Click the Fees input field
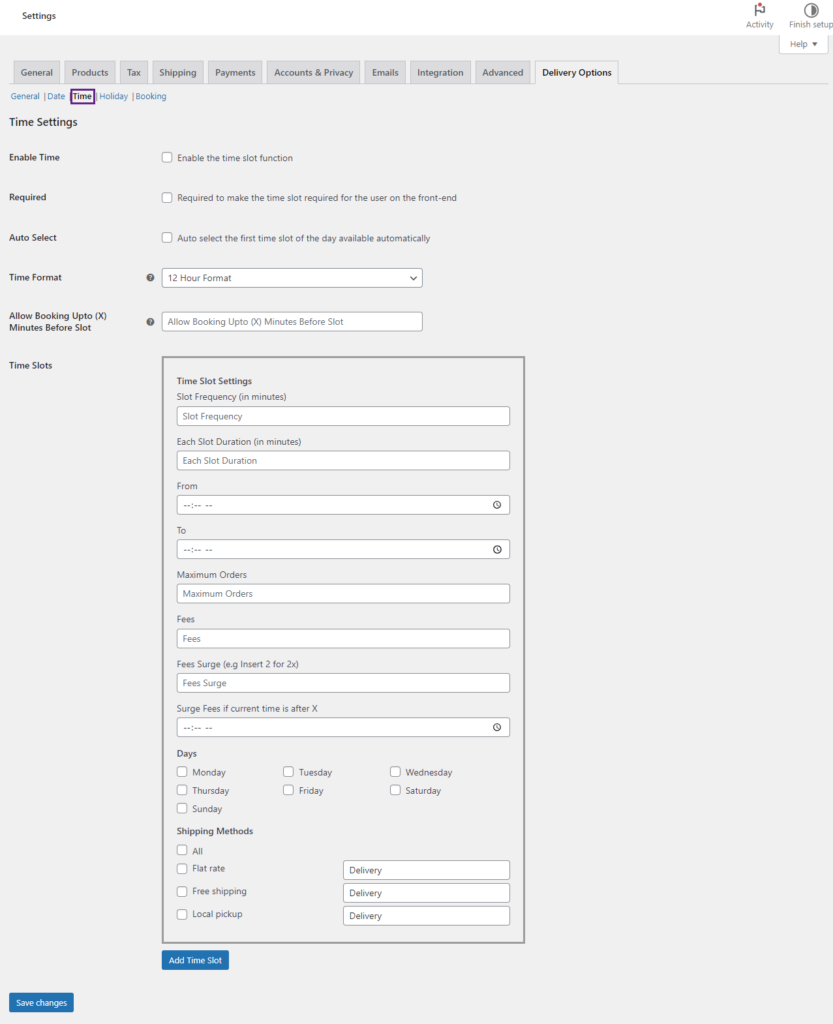This screenshot has height=1024, width=833. pos(343,639)
